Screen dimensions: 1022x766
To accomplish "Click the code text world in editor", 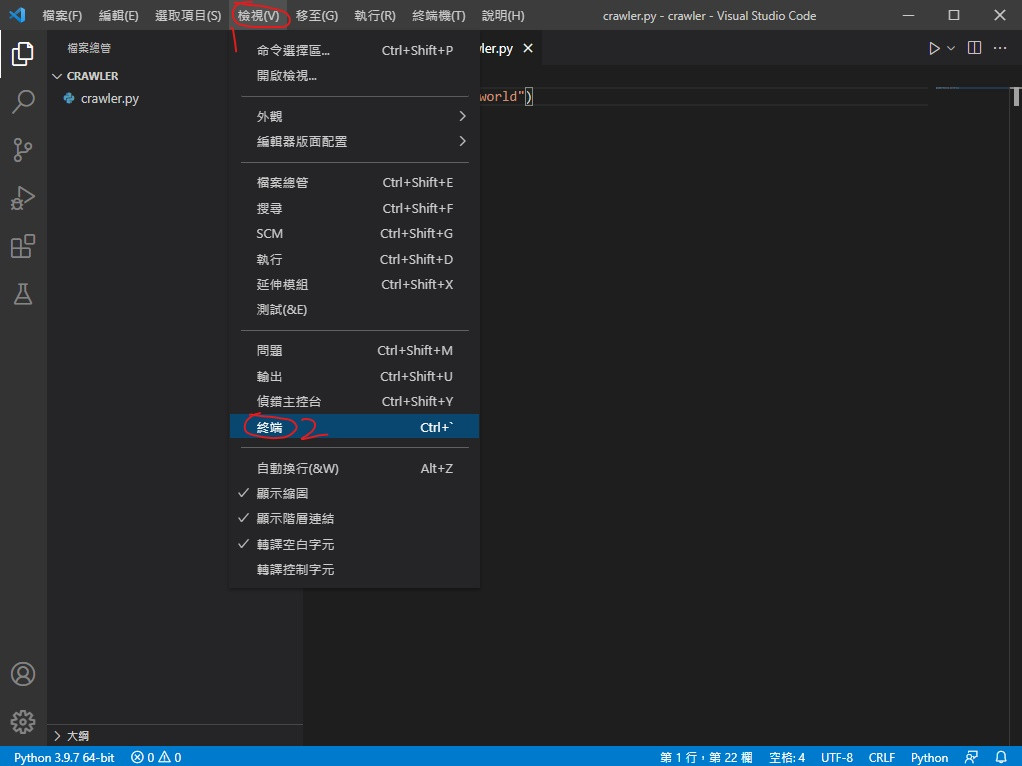I will [499, 96].
